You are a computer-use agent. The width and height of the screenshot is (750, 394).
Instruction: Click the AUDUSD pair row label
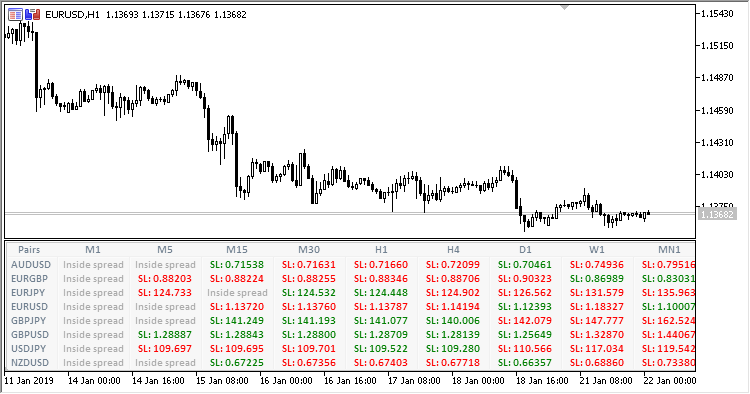(x=31, y=264)
